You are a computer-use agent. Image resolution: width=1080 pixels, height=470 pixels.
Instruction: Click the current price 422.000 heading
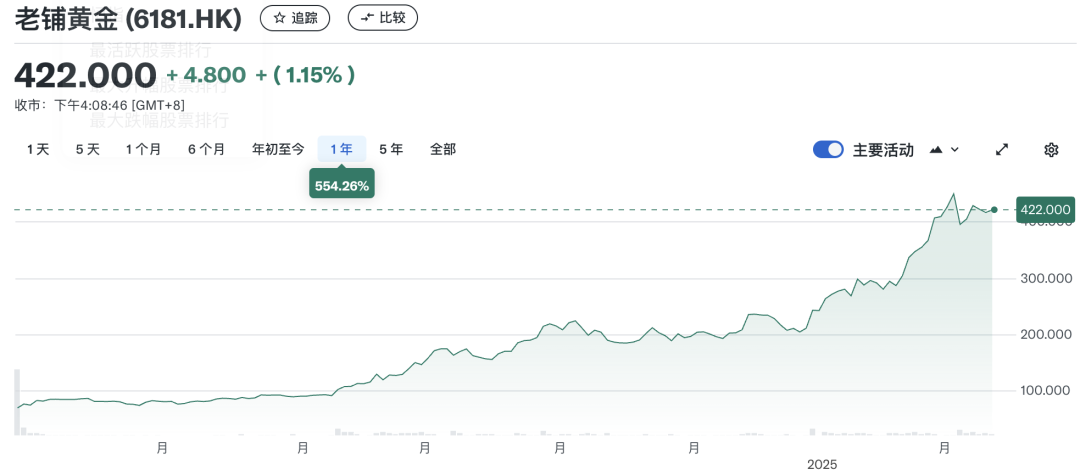(85, 74)
